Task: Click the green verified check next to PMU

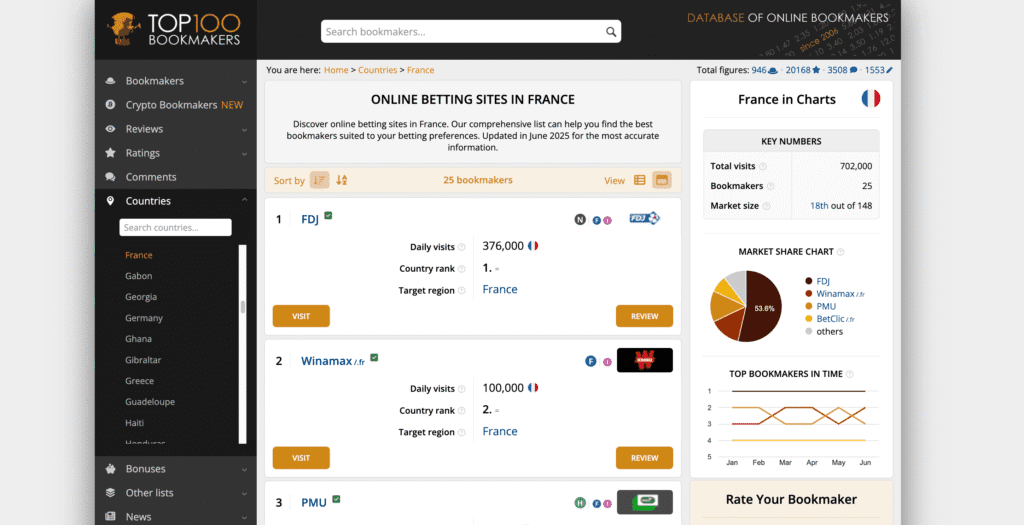Action: tap(336, 499)
